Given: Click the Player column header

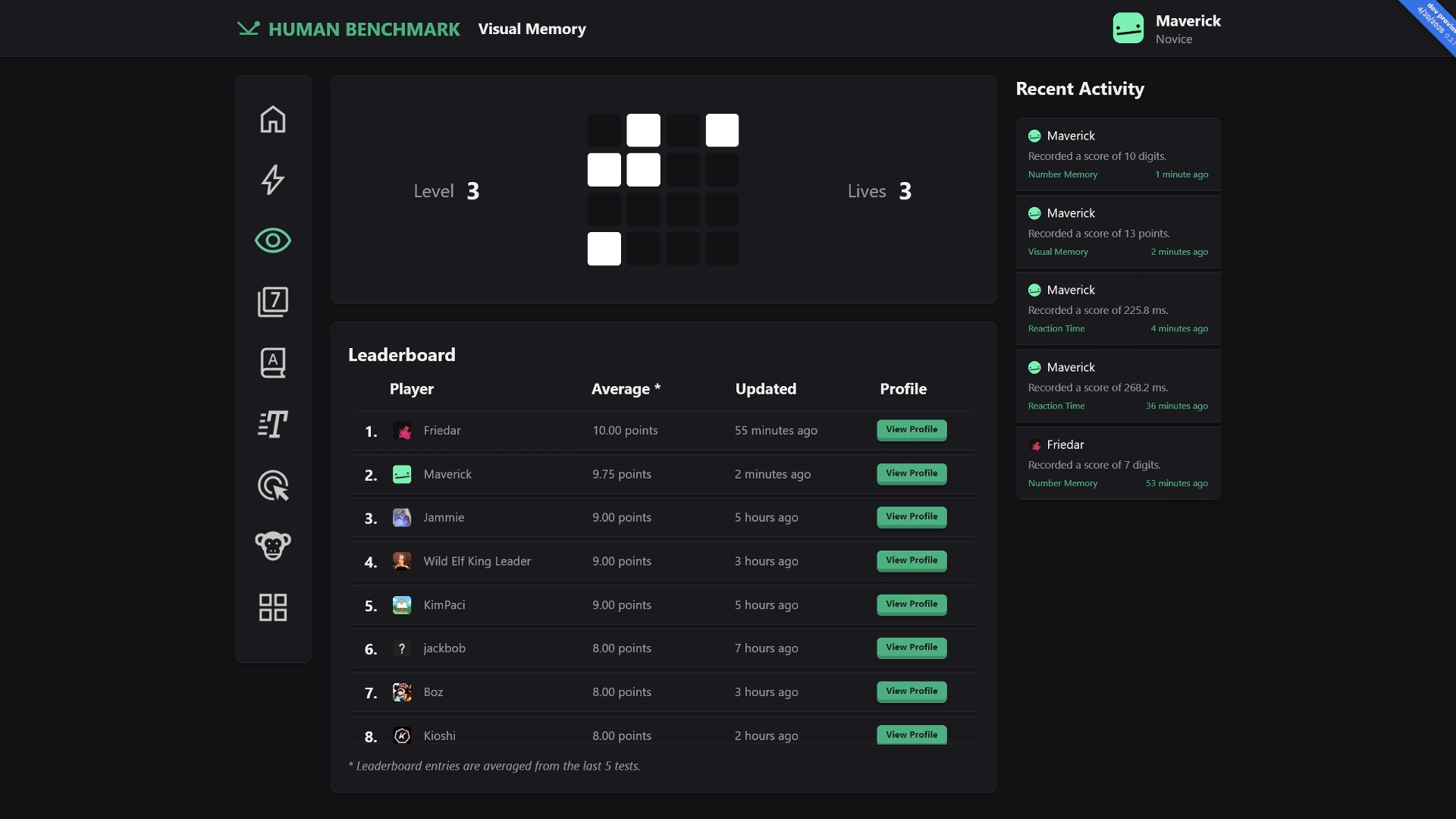Looking at the screenshot, I should click(x=412, y=389).
